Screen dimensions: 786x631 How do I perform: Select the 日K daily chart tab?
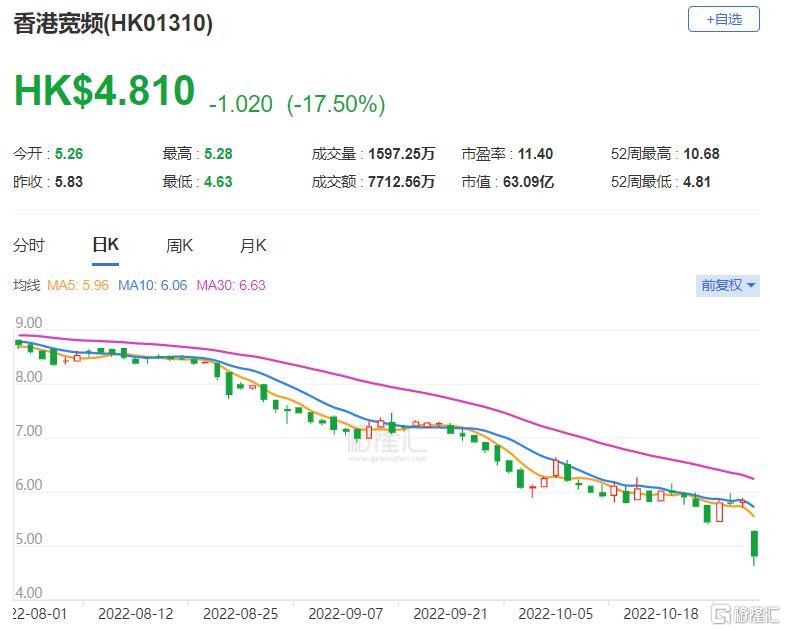click(105, 245)
